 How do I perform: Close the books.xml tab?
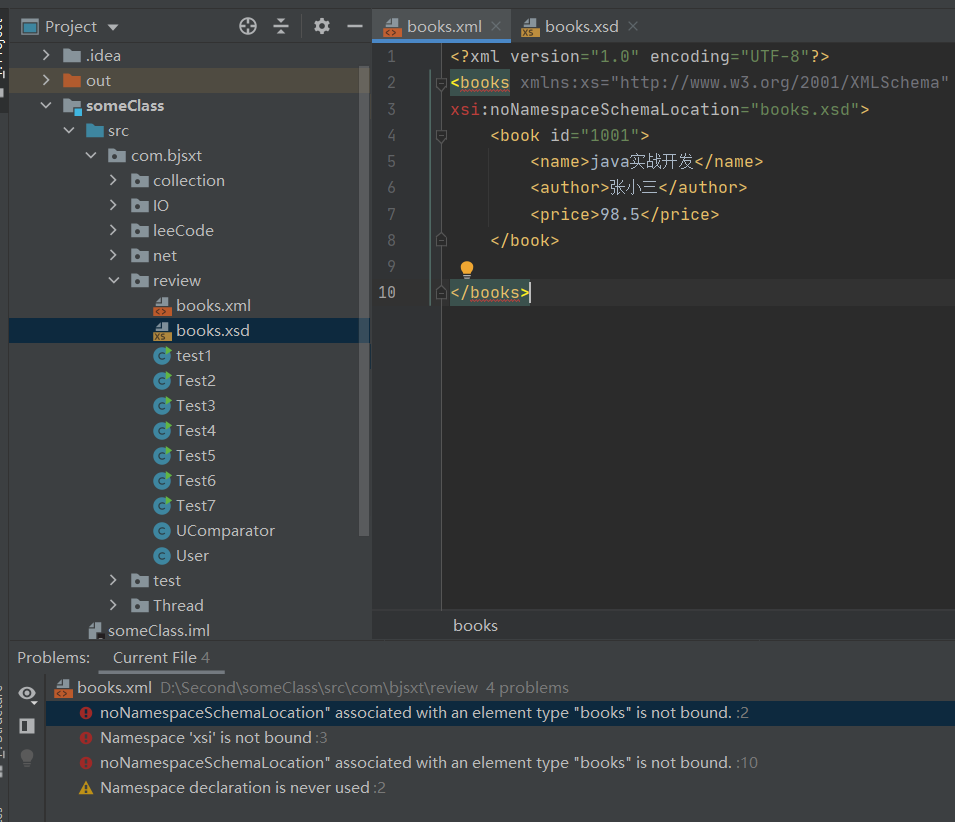coord(496,26)
